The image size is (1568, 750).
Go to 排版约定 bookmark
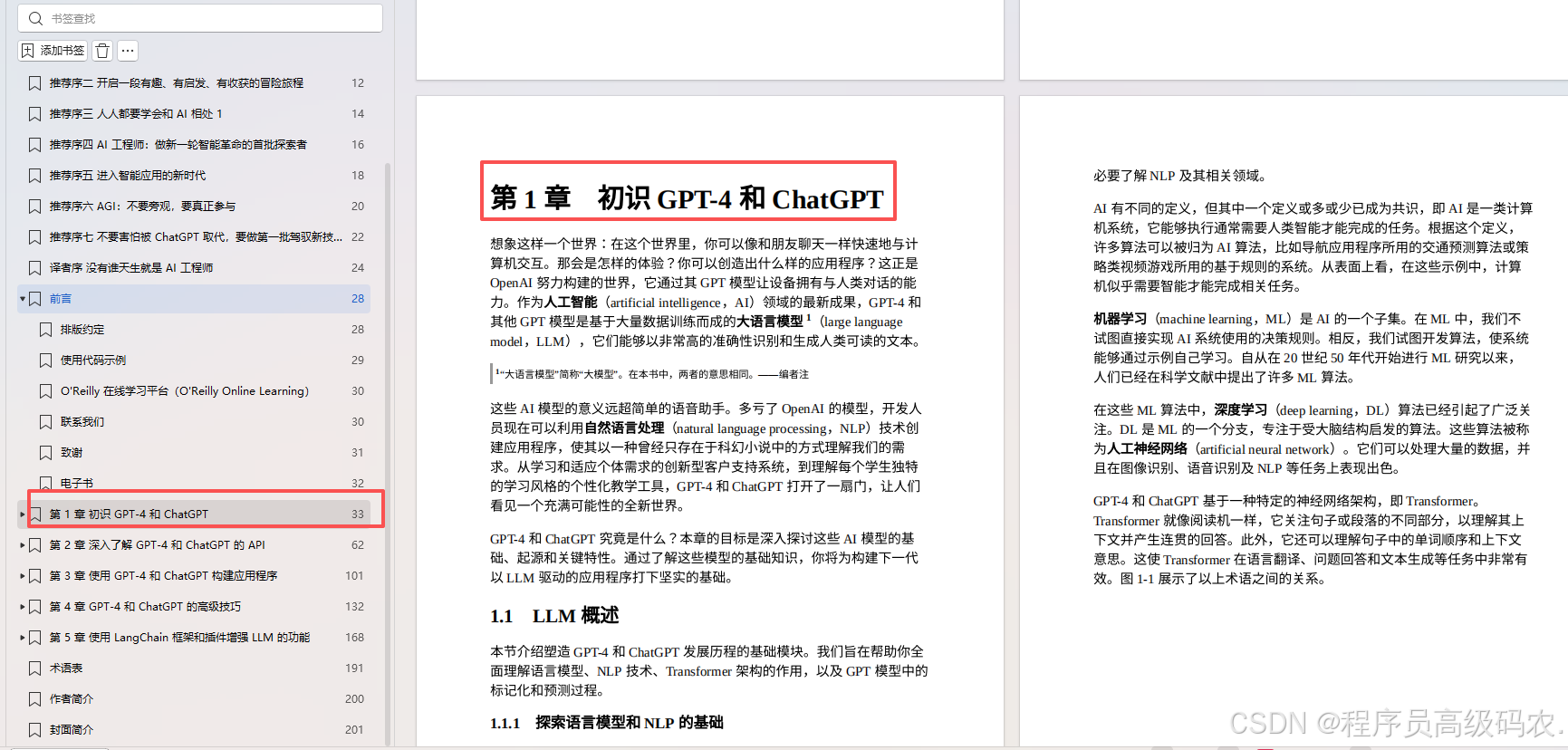pyautogui.click(x=82, y=330)
